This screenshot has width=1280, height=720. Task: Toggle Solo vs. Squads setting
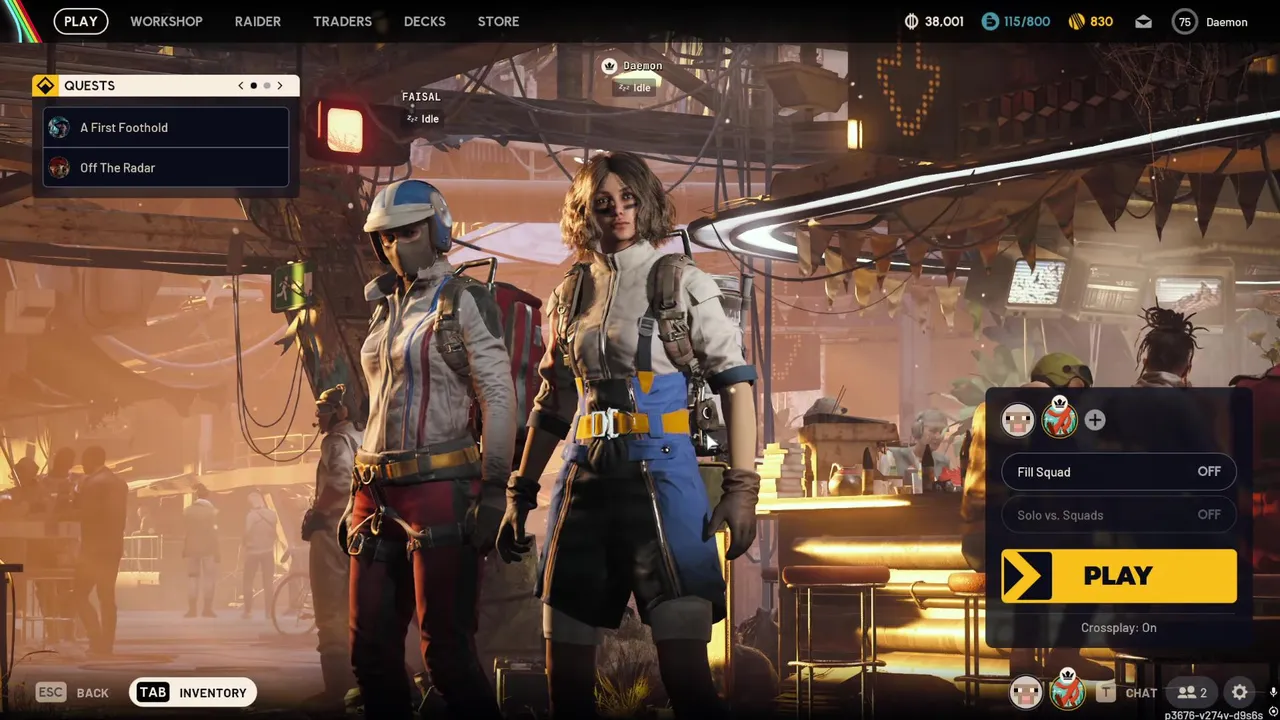(1119, 515)
